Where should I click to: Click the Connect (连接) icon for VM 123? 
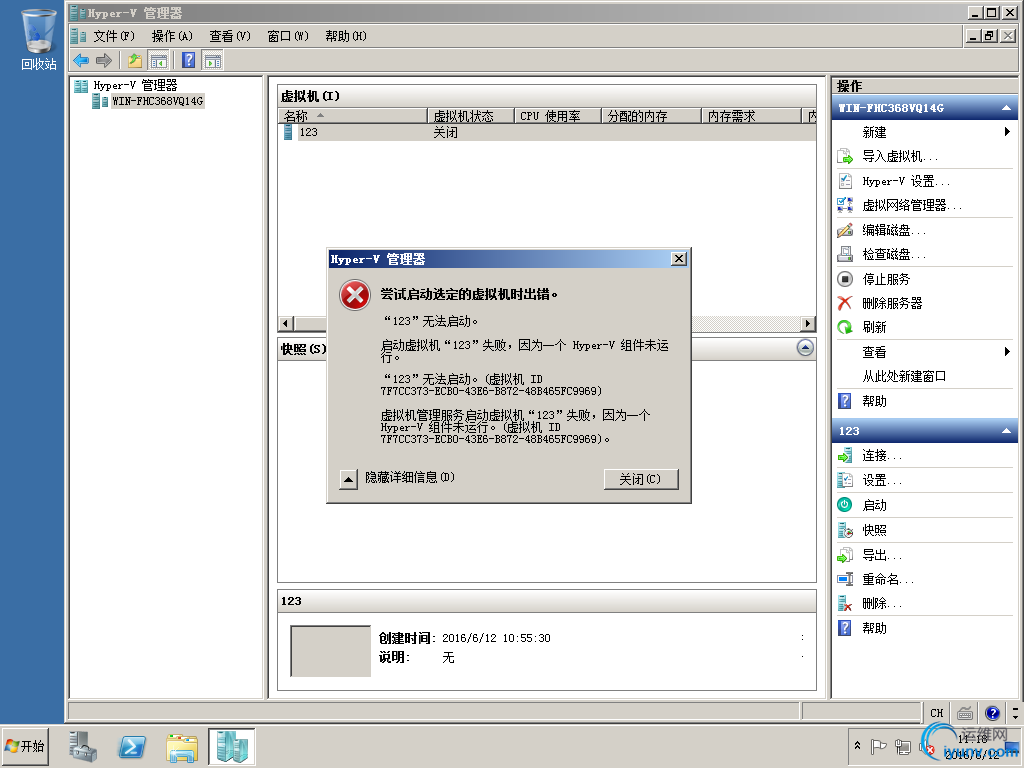pos(845,455)
